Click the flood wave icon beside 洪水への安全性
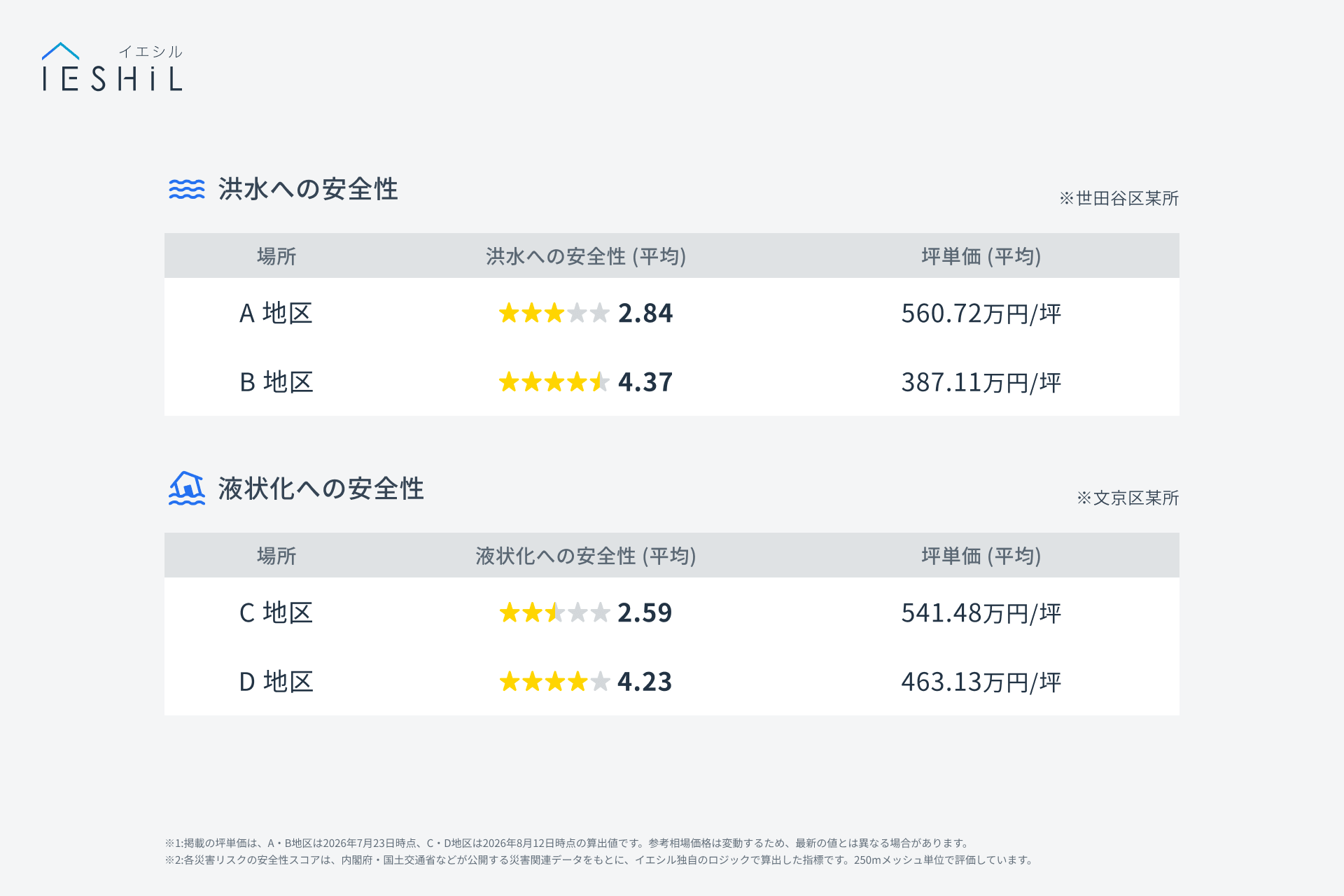Viewport: 1344px width, 896px height. pyautogui.click(x=187, y=189)
